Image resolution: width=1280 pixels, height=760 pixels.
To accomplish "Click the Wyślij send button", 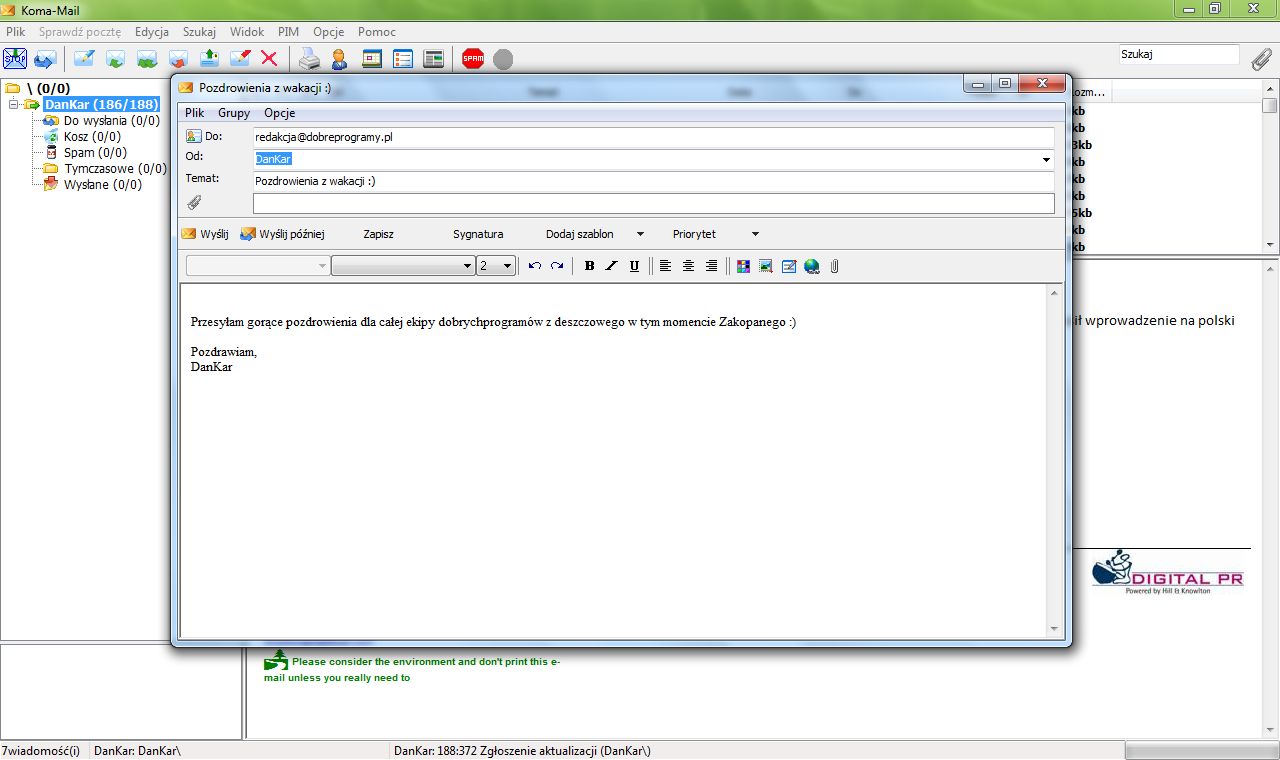I will coord(205,234).
